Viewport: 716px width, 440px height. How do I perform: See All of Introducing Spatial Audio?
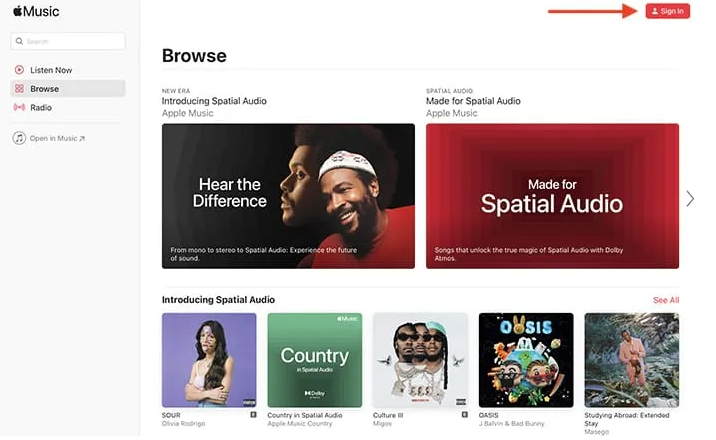pos(666,300)
